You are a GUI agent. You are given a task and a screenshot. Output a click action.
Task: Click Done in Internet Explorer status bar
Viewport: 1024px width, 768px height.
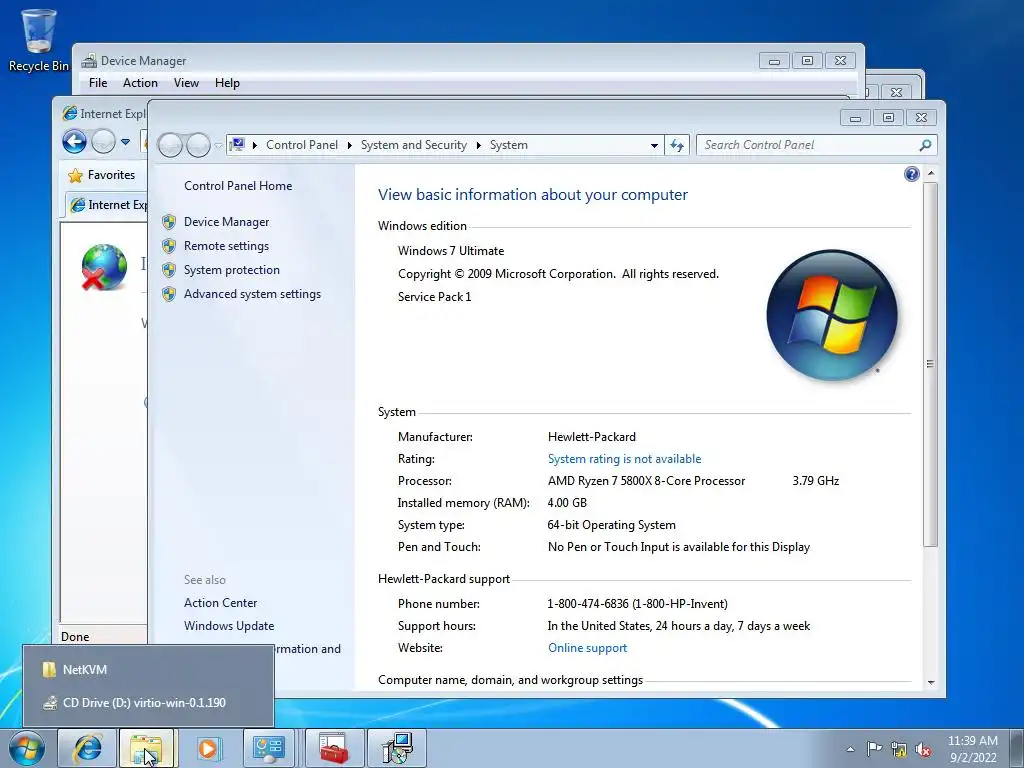click(x=75, y=637)
